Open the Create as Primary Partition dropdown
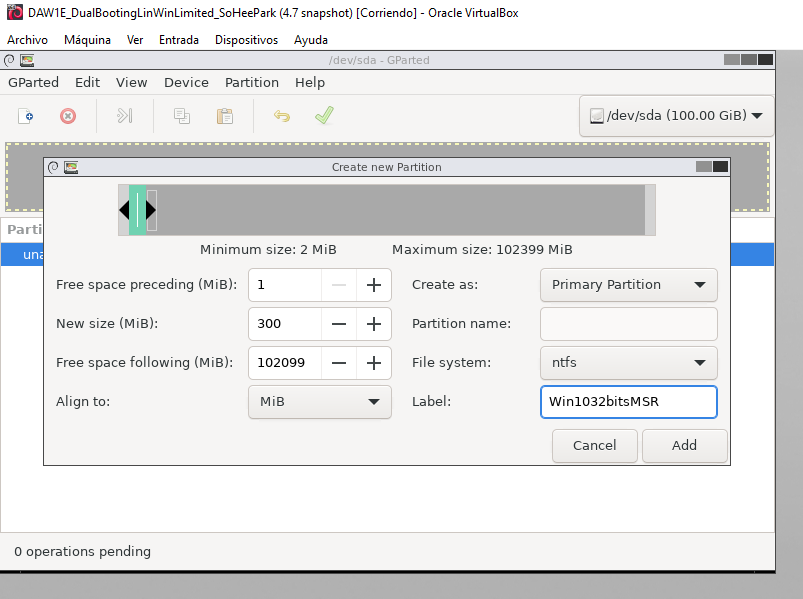803x599 pixels. coord(628,285)
